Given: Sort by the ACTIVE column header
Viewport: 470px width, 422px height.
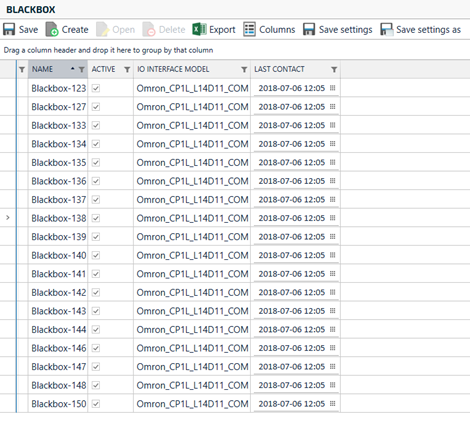Looking at the screenshot, I should coord(103,69).
